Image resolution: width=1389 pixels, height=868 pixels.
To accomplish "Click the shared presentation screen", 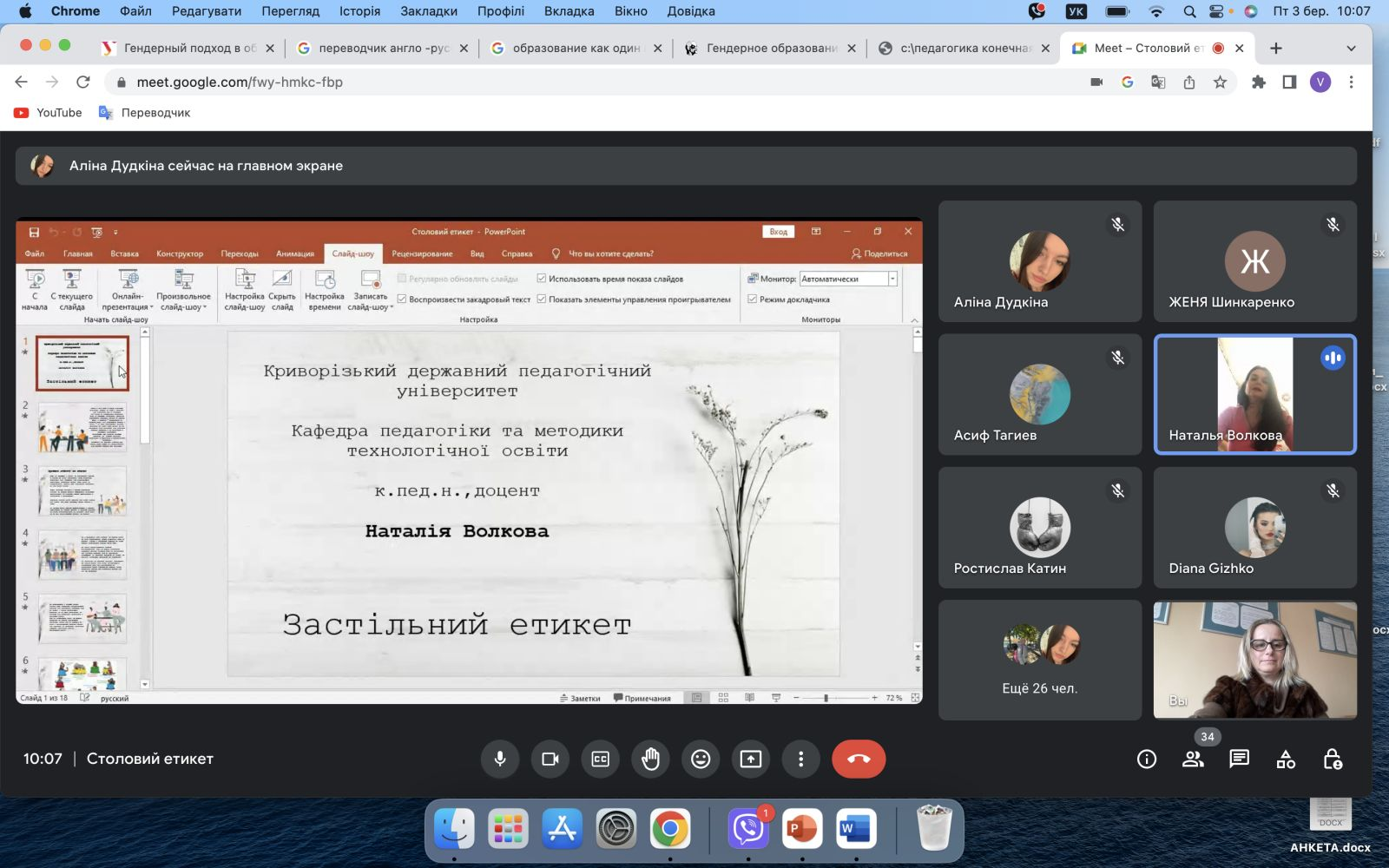I will (x=469, y=461).
